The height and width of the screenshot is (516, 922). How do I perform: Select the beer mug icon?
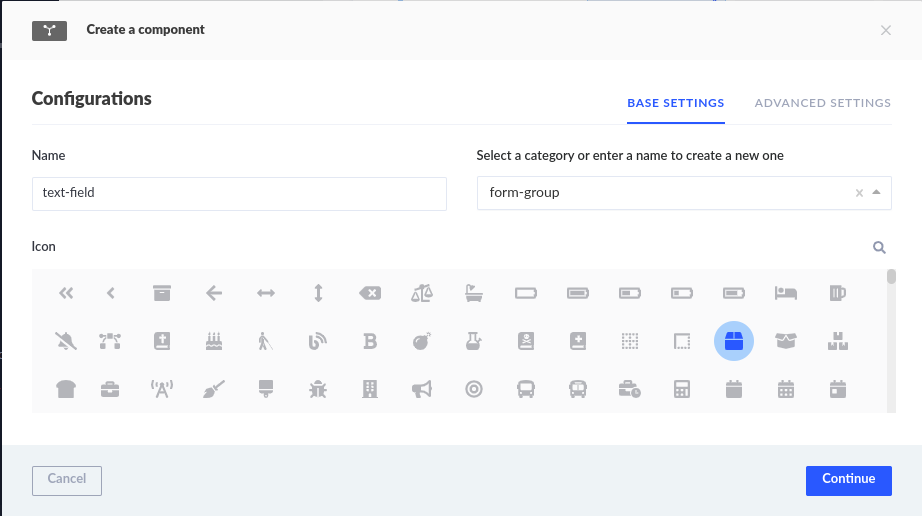838,293
